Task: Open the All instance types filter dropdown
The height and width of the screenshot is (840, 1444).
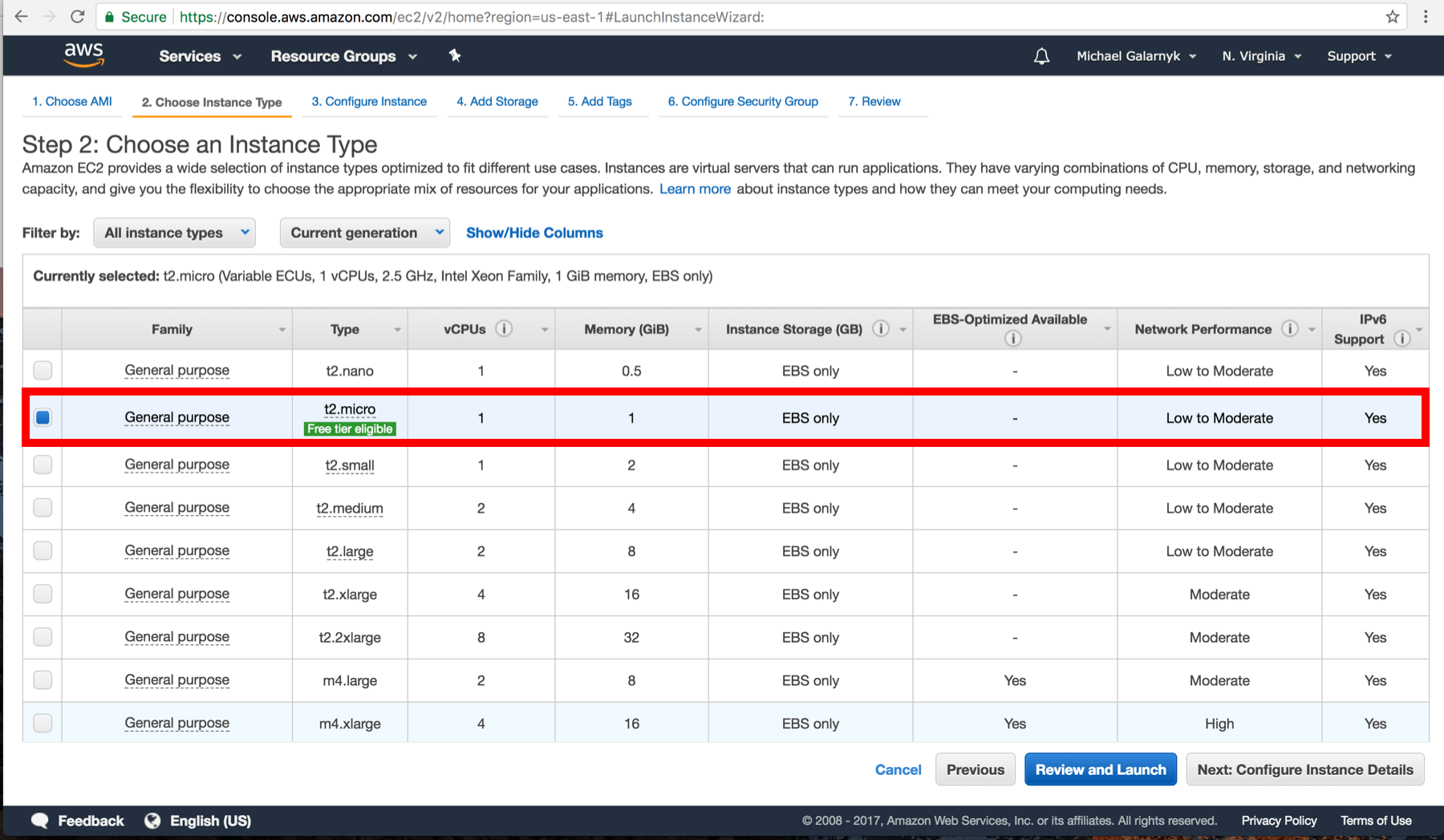Action: 174,233
